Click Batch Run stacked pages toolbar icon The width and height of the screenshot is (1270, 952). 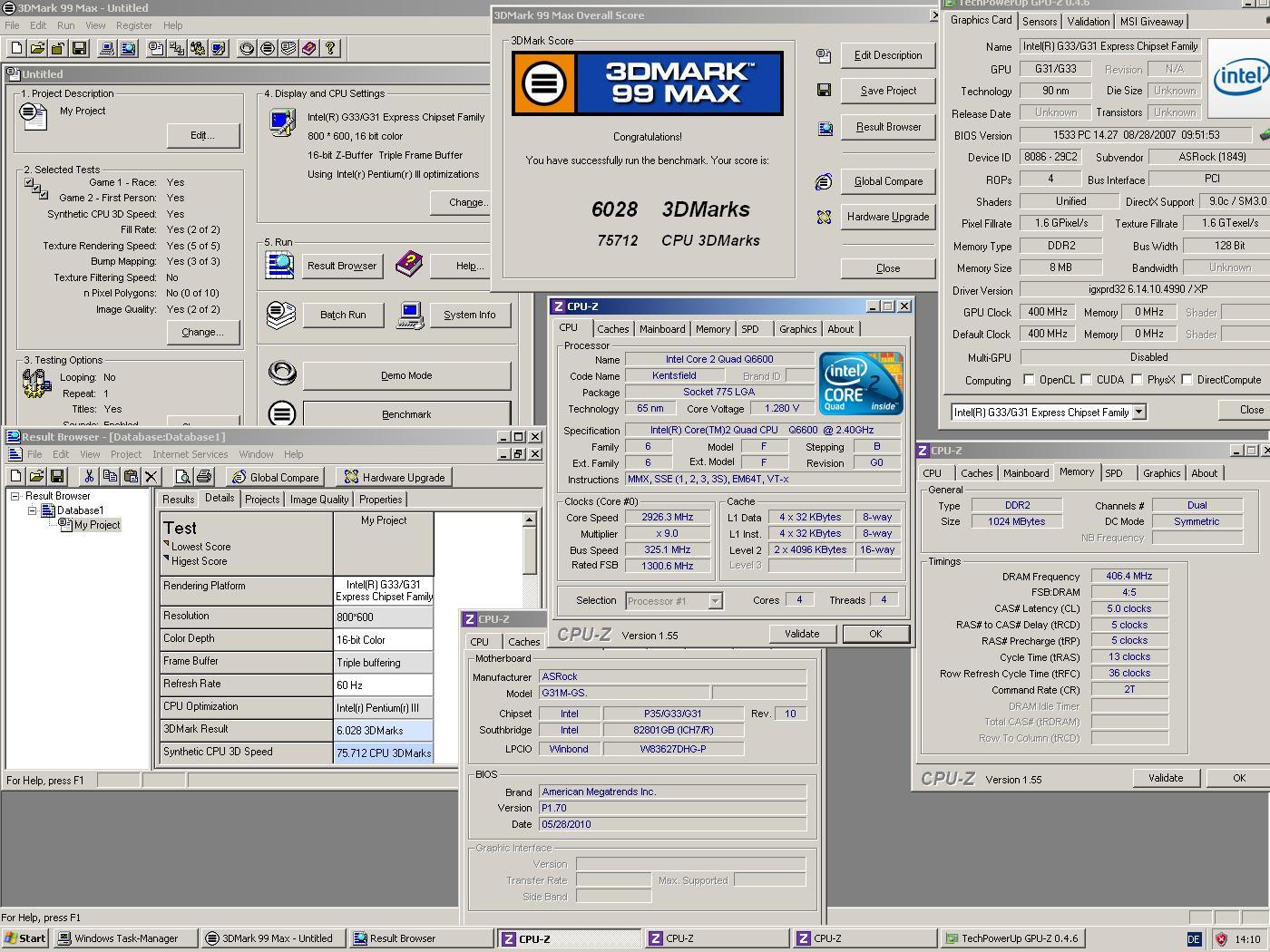tap(288, 48)
